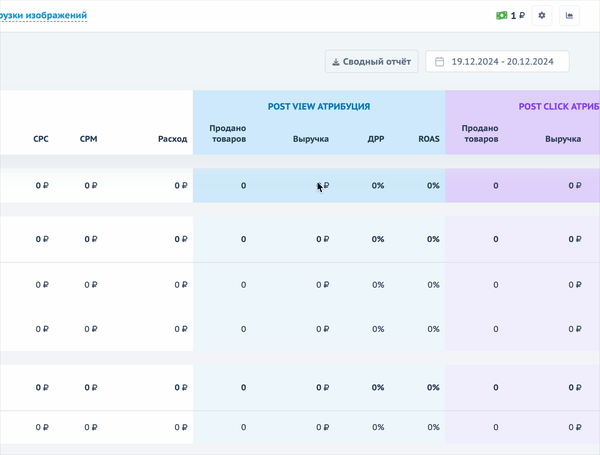Viewport: 600px width, 455px height.
Task: Sort by the CPC column header
Action: tap(41, 139)
